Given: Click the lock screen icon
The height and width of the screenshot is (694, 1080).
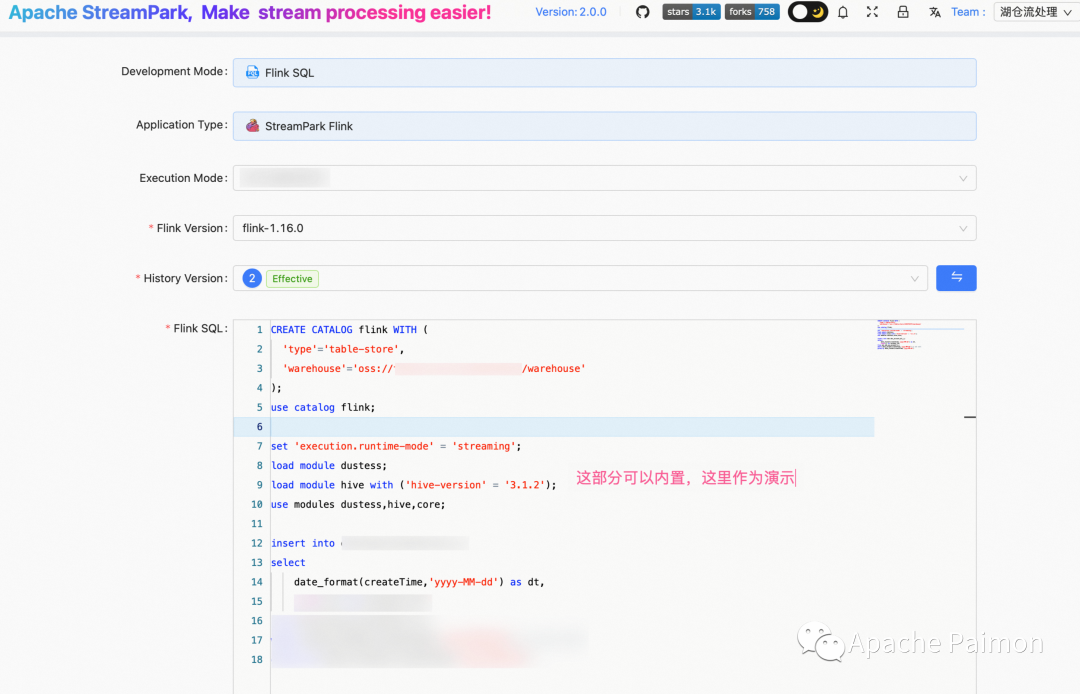Looking at the screenshot, I should click(903, 12).
